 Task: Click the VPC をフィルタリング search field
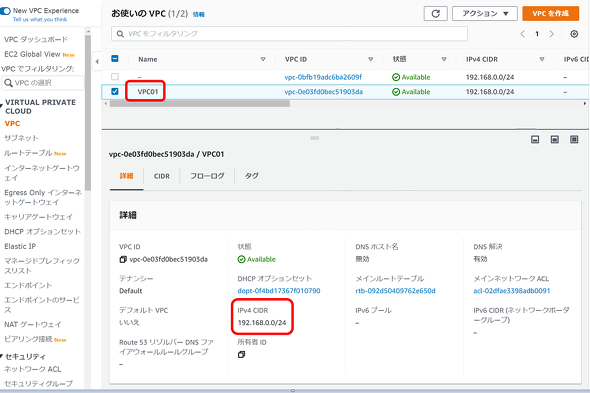[x=289, y=34]
